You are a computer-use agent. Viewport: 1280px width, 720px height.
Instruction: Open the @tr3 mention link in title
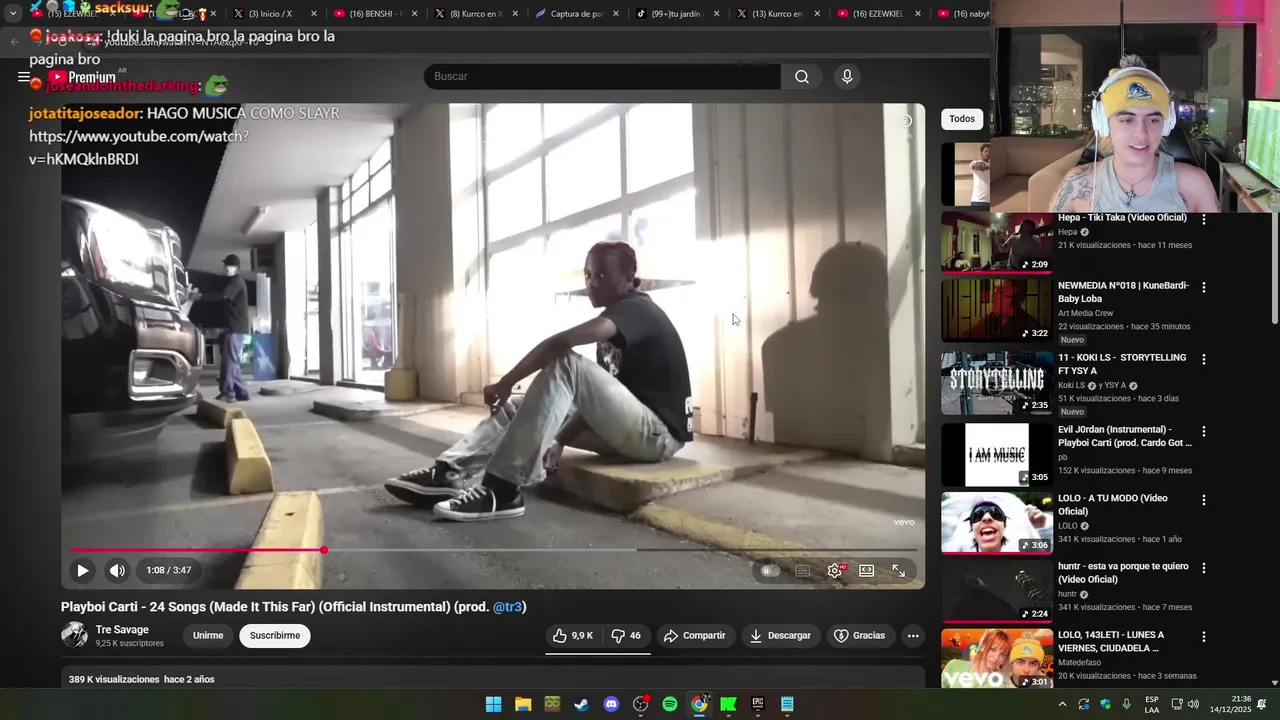click(x=507, y=607)
